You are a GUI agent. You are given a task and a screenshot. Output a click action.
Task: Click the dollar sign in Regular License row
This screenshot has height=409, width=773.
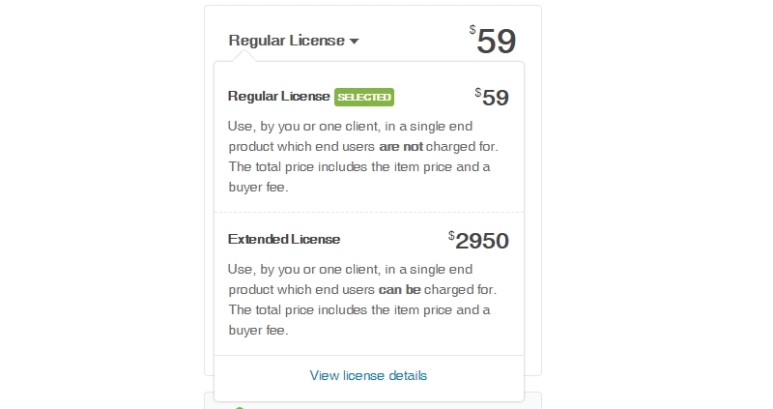pos(478,92)
